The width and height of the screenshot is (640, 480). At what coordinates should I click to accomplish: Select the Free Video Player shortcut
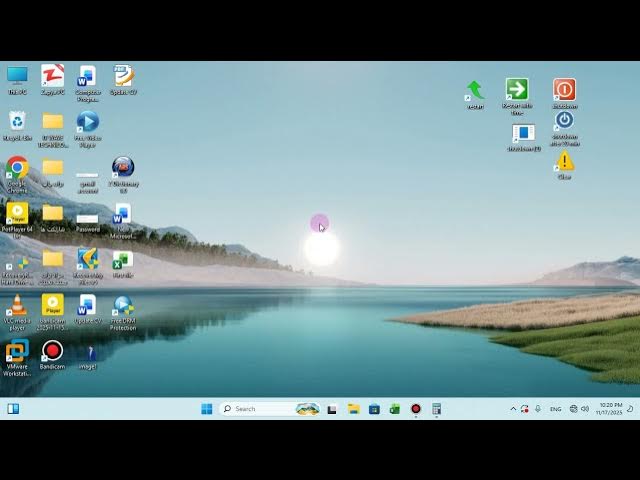[x=88, y=129]
